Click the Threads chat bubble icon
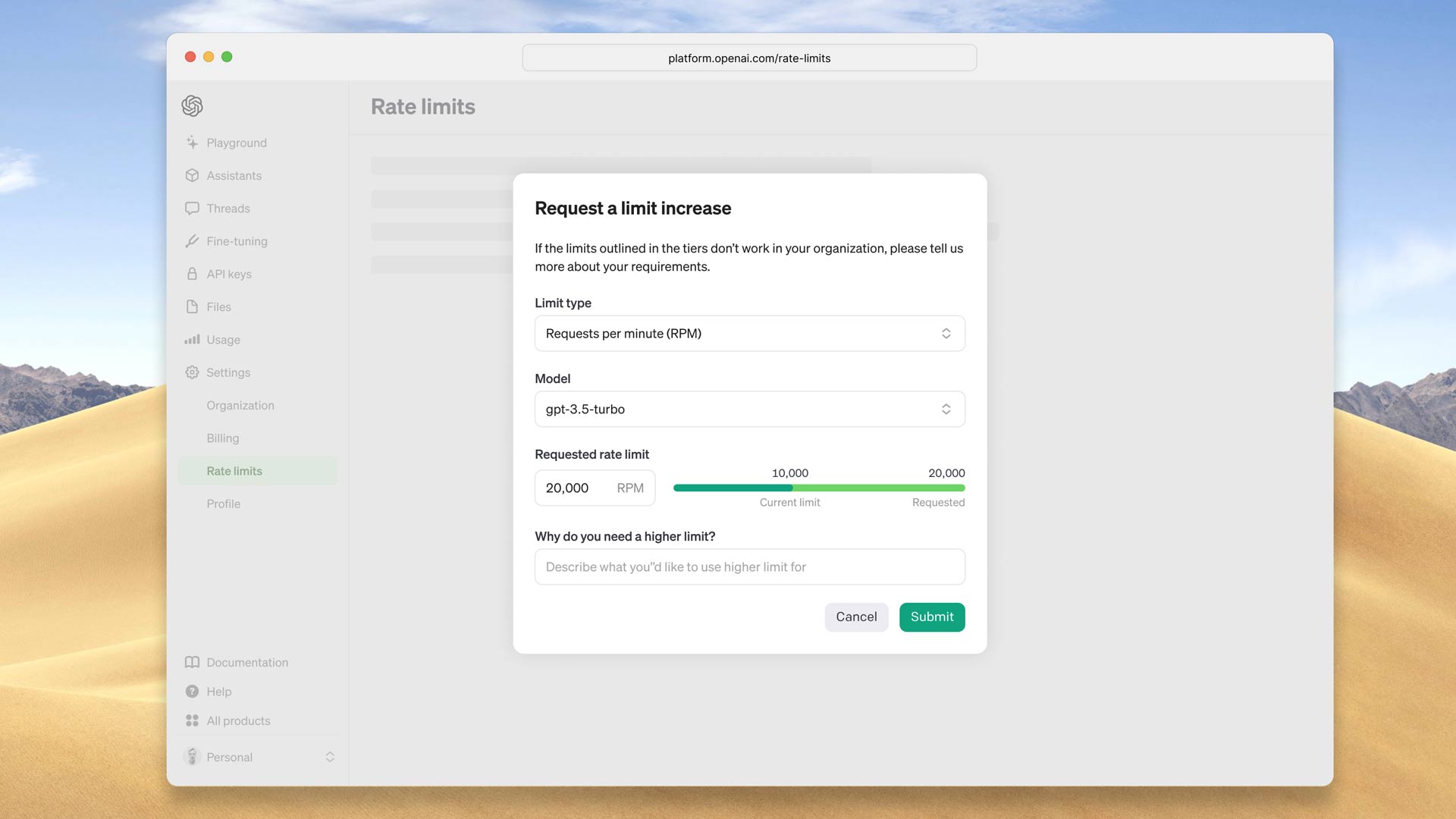This screenshot has height=819, width=1456. click(x=192, y=208)
